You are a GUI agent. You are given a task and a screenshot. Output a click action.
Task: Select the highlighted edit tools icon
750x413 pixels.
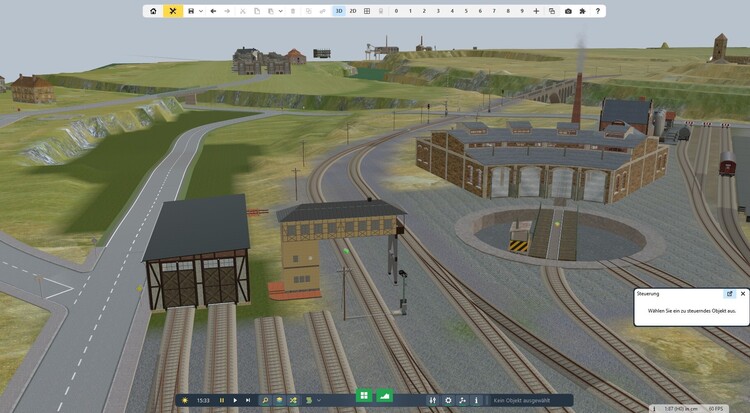pyautogui.click(x=173, y=11)
